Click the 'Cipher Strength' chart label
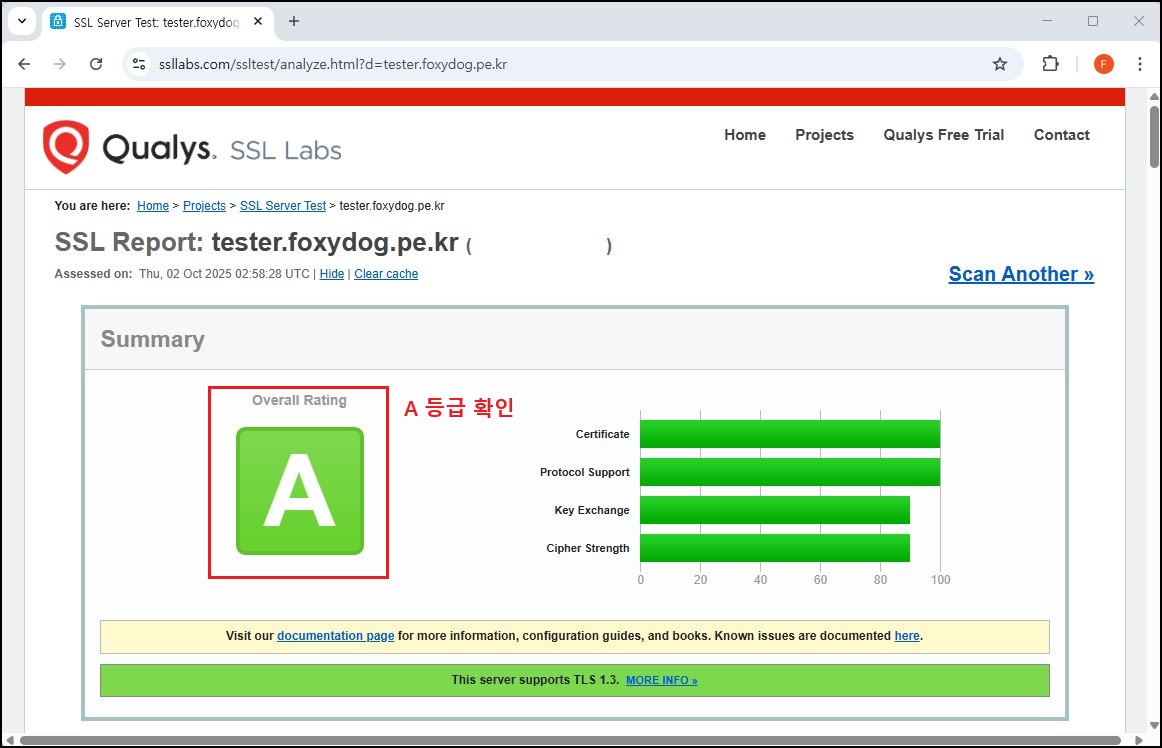The height and width of the screenshot is (748, 1162). (588, 549)
